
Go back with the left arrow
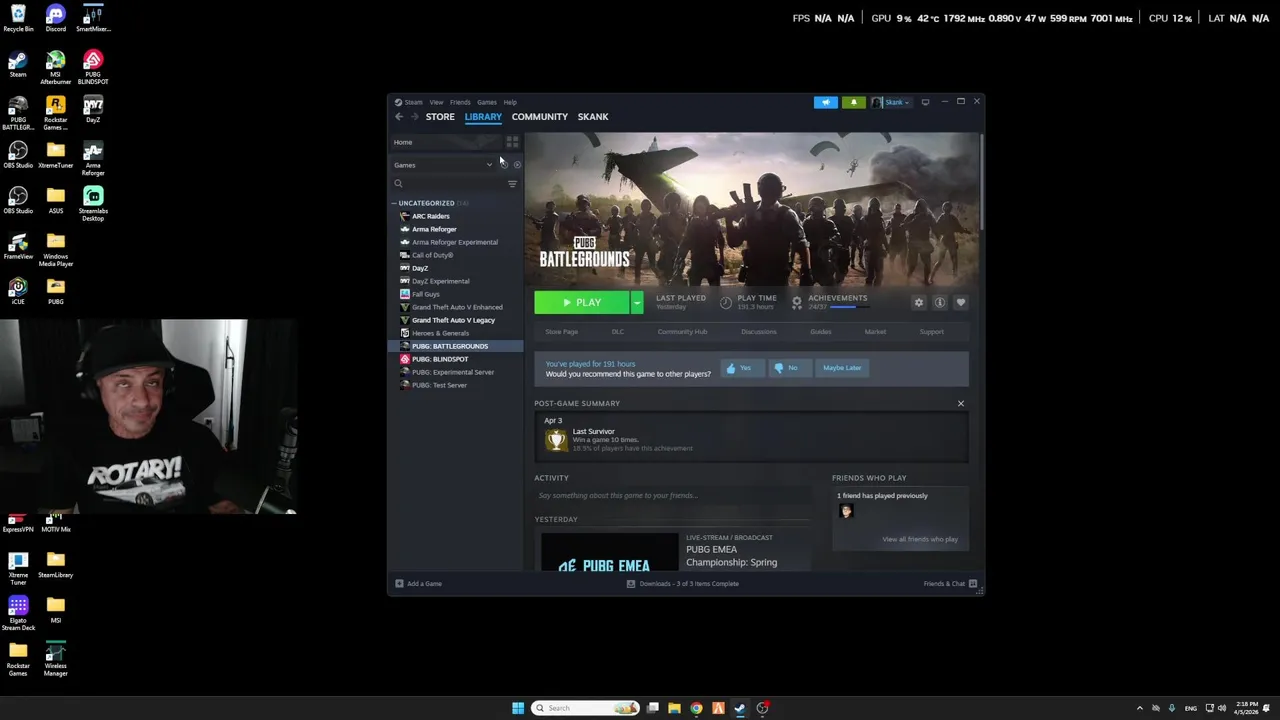399,117
